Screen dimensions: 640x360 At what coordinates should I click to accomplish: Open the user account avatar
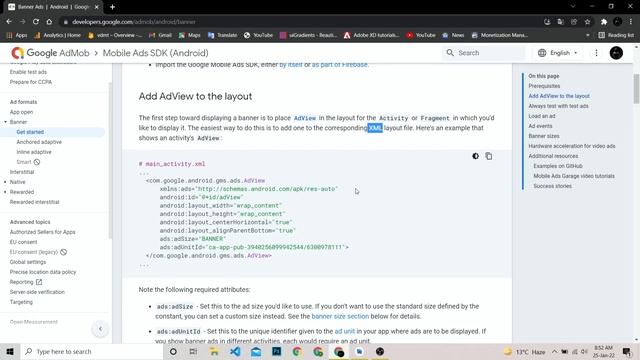click(x=616, y=53)
